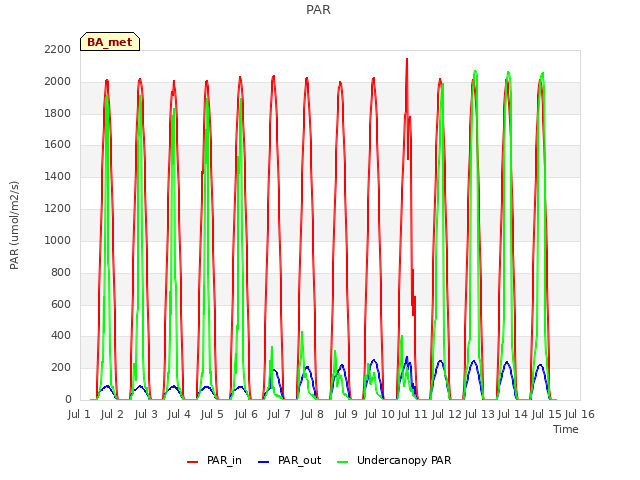Click the 200 y-axis tick label
640x480 pixels.
[61, 368]
